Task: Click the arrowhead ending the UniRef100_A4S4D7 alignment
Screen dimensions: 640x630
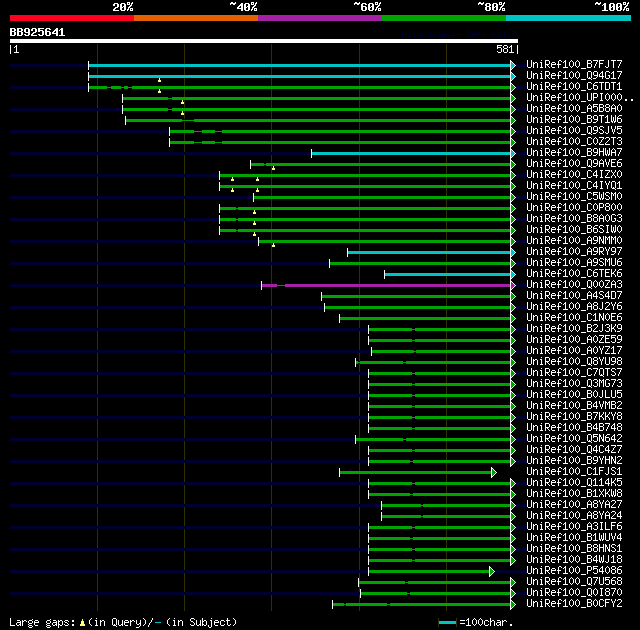Action: (513, 297)
